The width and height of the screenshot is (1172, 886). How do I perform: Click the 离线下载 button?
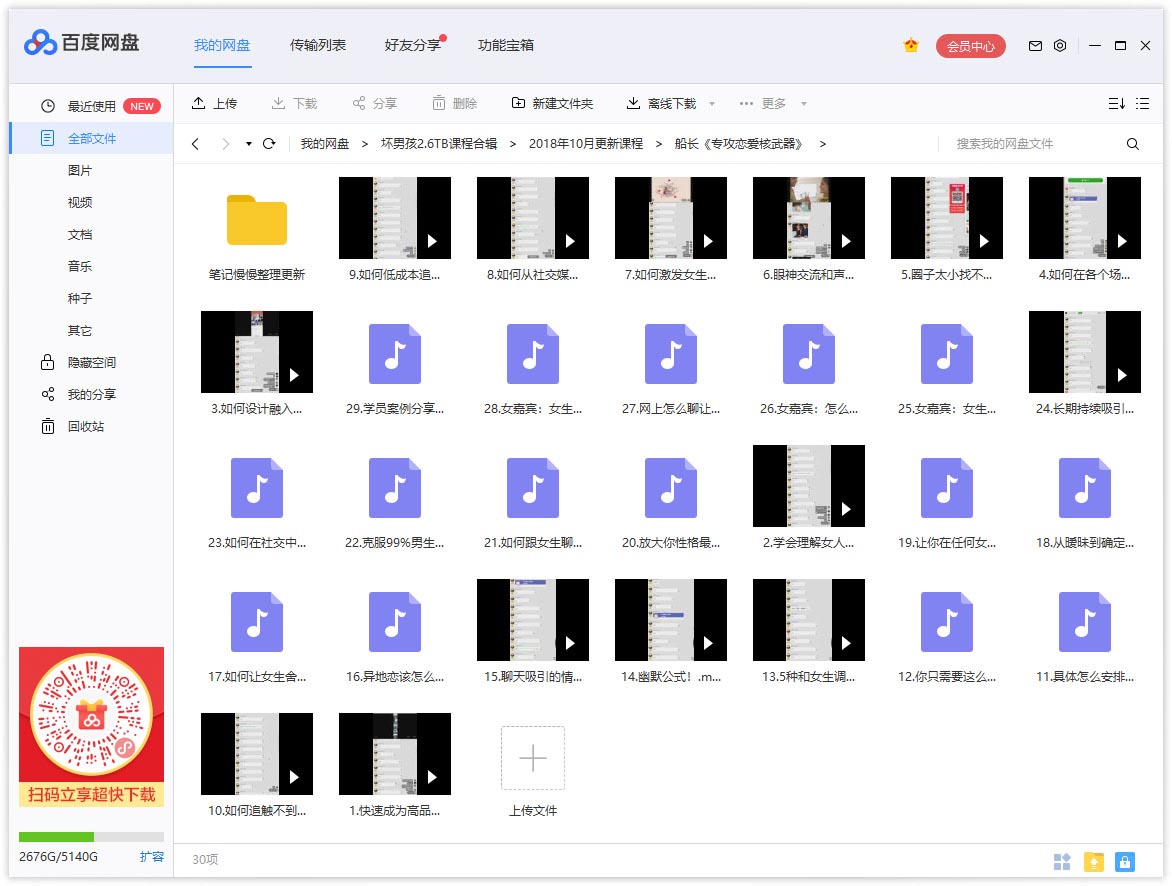point(661,103)
